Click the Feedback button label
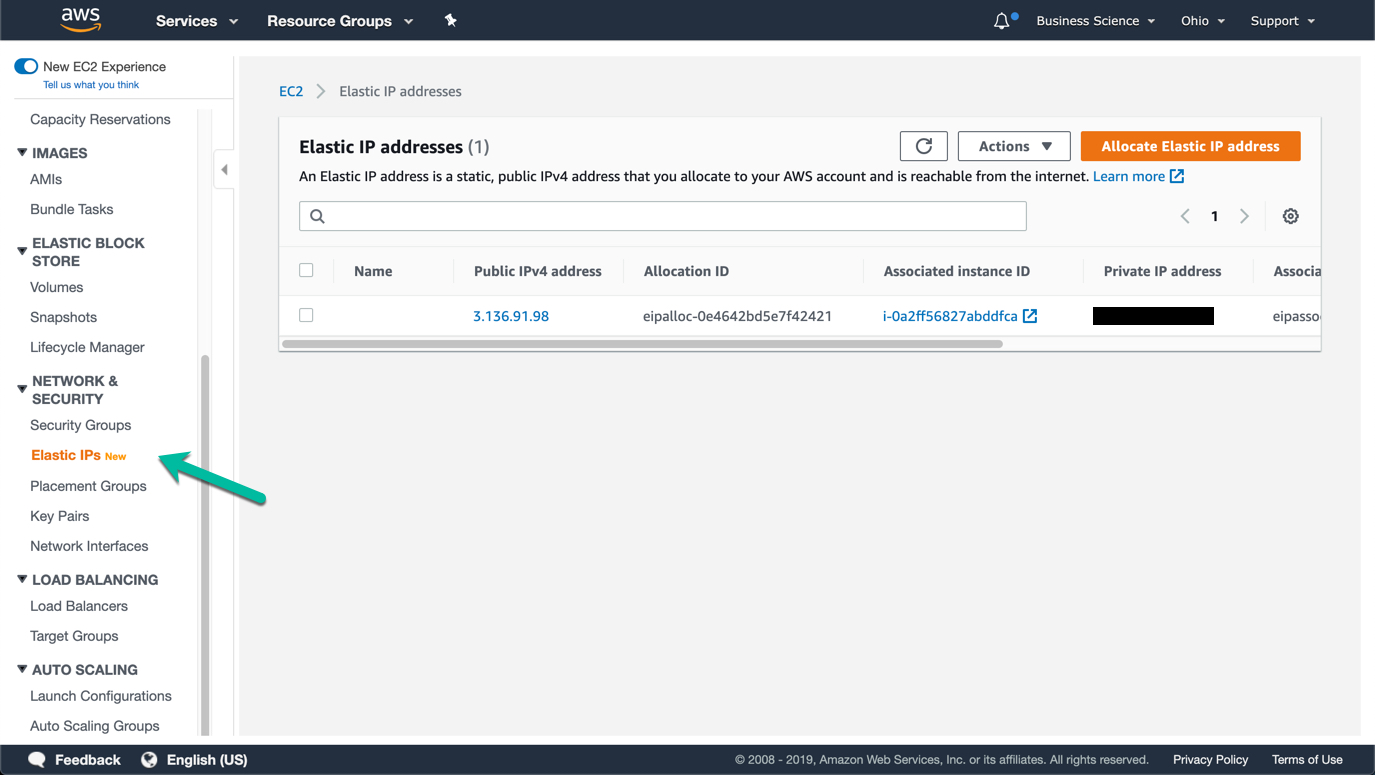Screen dimensions: 1375x775 88,760
